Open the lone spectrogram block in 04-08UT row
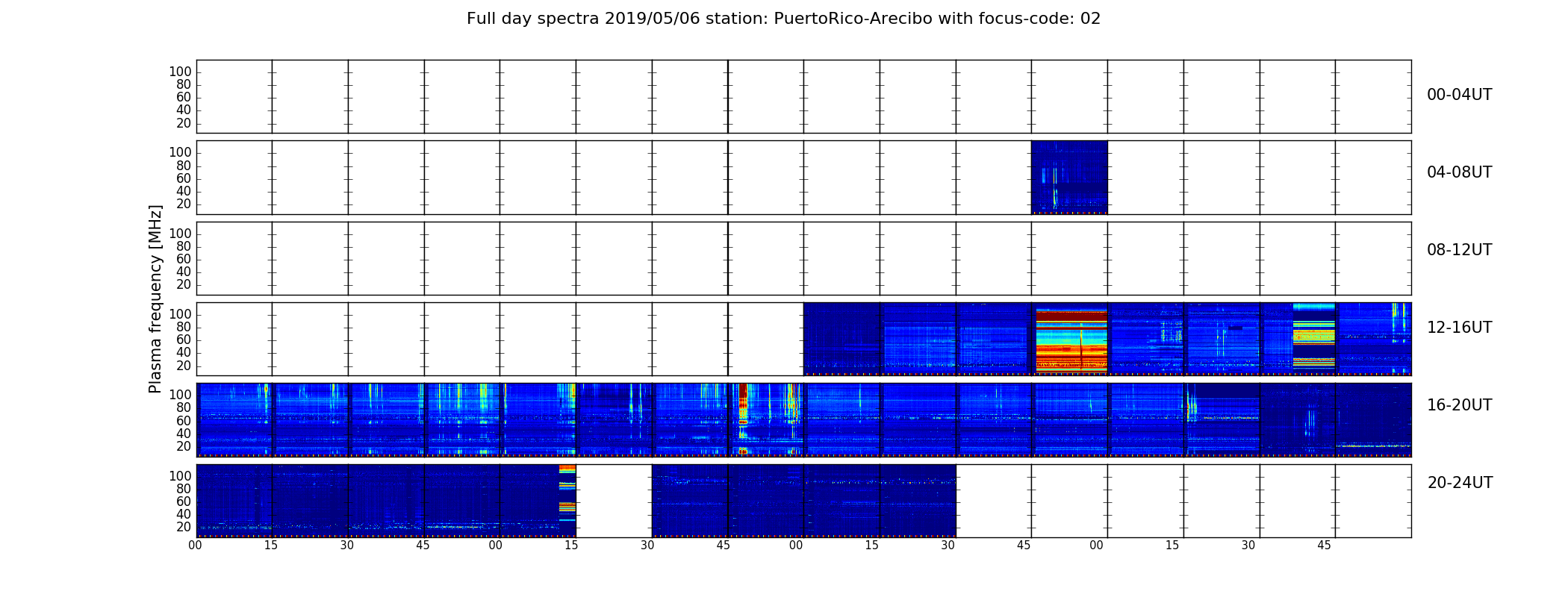Image resolution: width=1568 pixels, height=597 pixels. click(x=1069, y=178)
